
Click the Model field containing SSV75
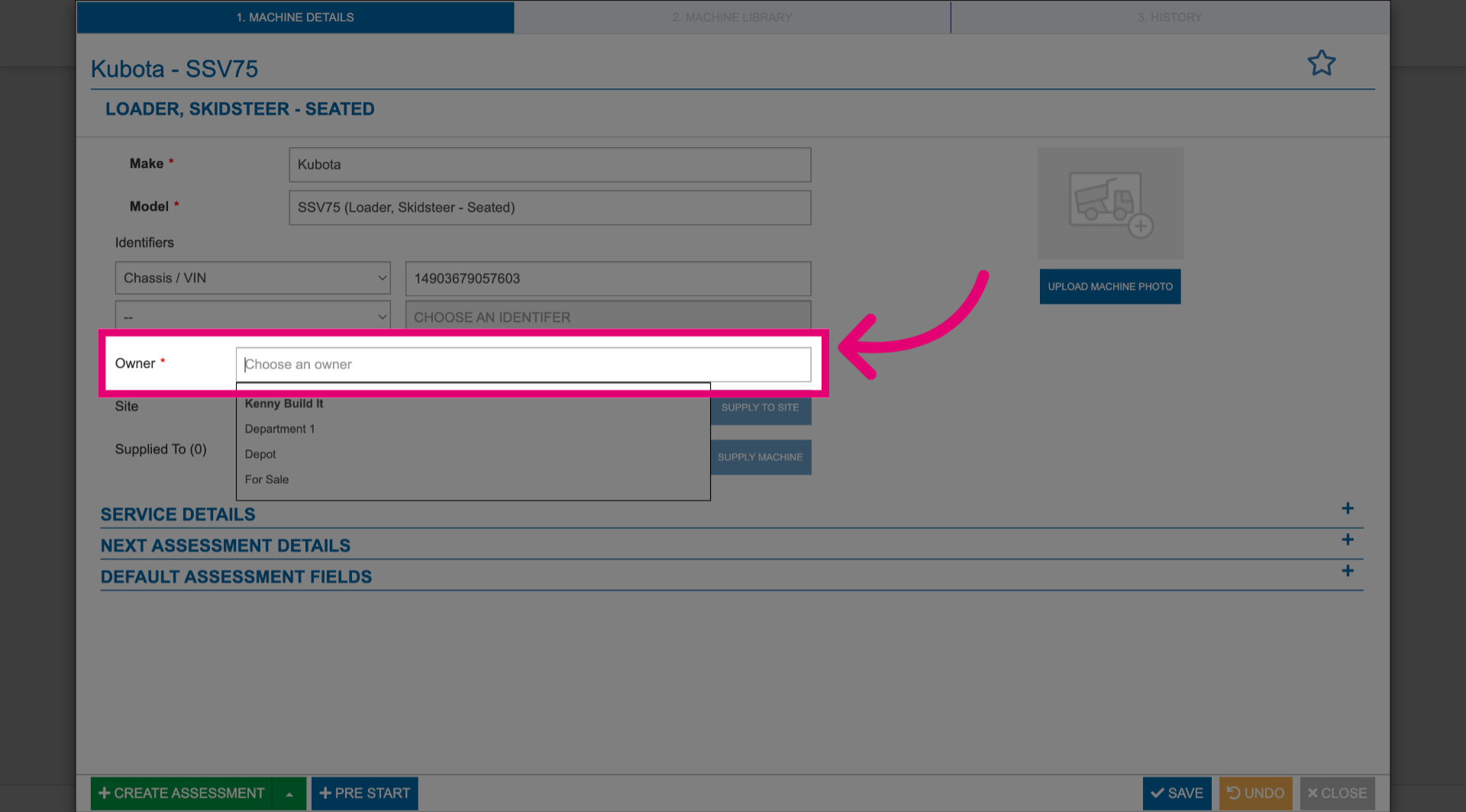(550, 208)
